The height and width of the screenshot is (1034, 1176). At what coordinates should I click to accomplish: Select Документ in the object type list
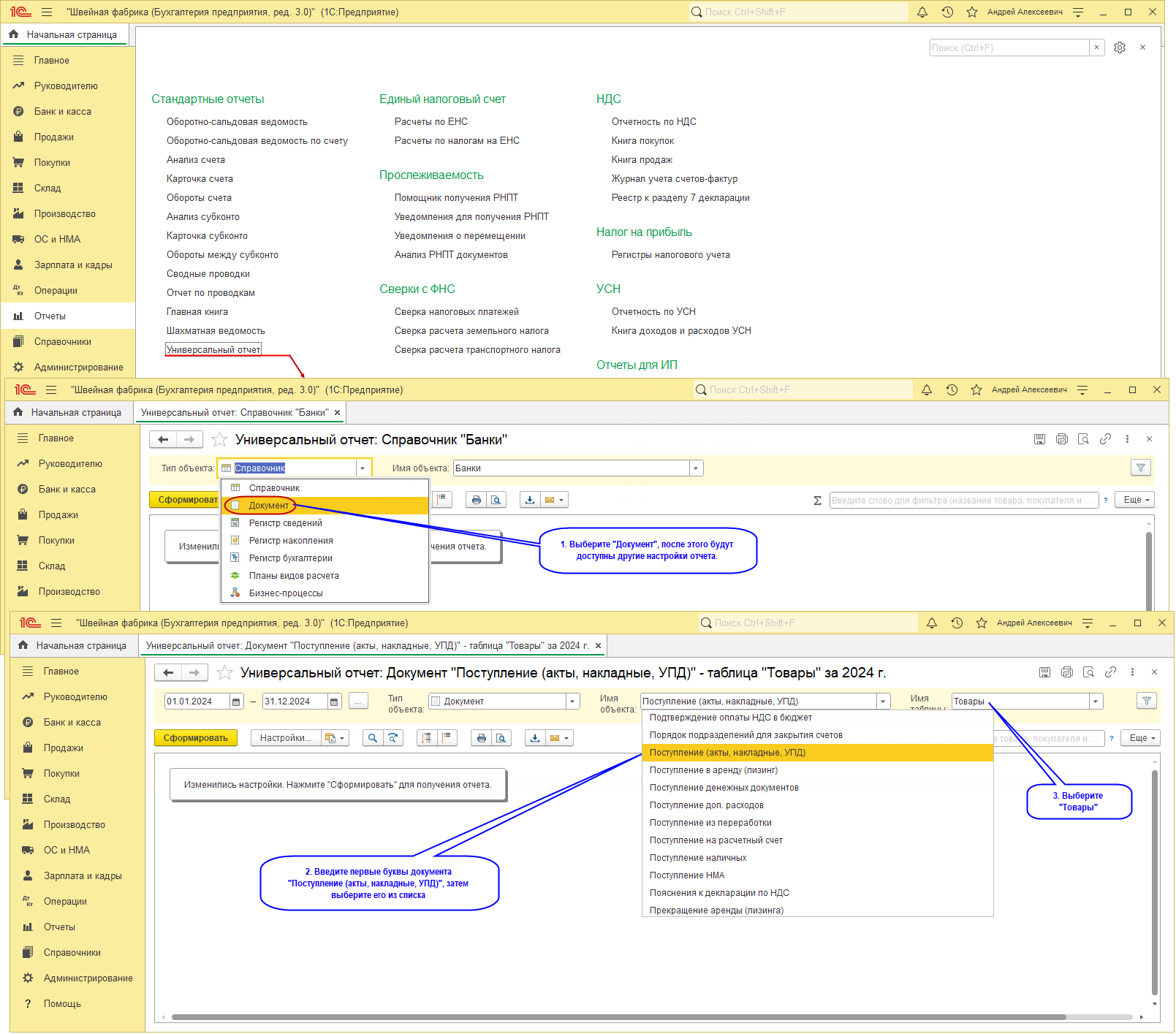coord(325,506)
